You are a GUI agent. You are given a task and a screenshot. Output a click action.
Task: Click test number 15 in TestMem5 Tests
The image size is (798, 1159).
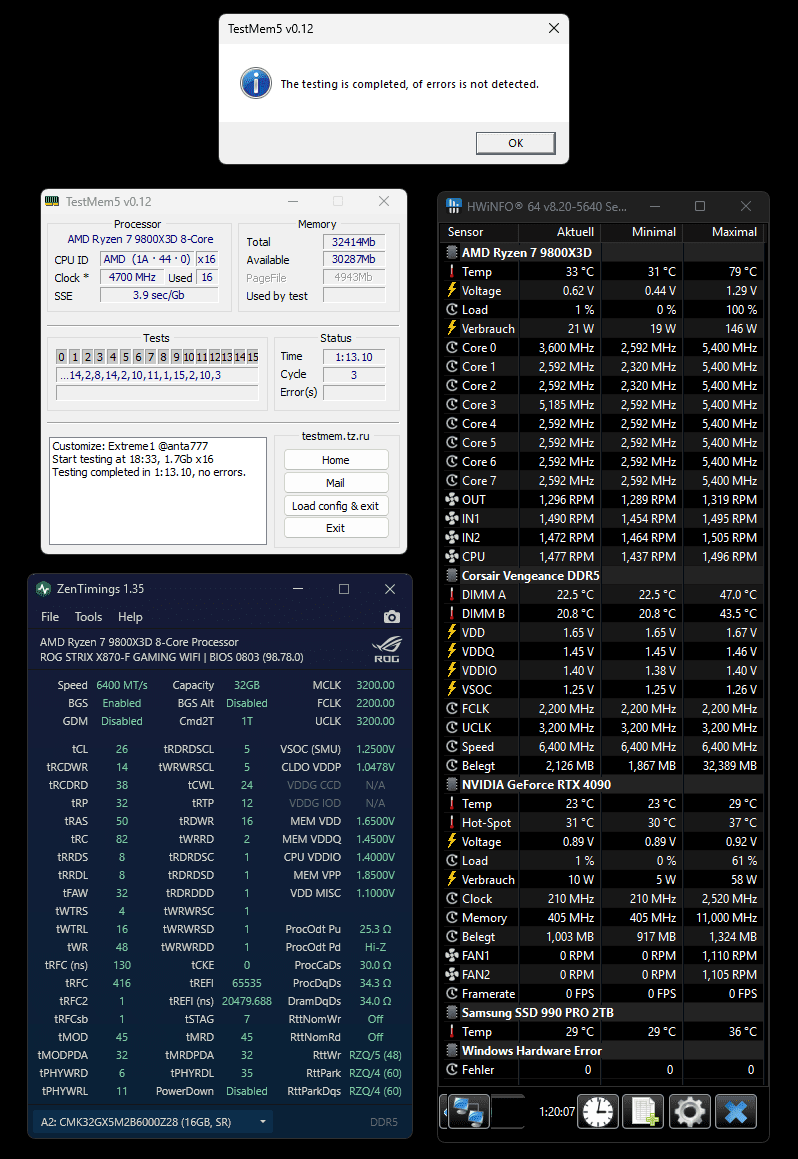253,357
